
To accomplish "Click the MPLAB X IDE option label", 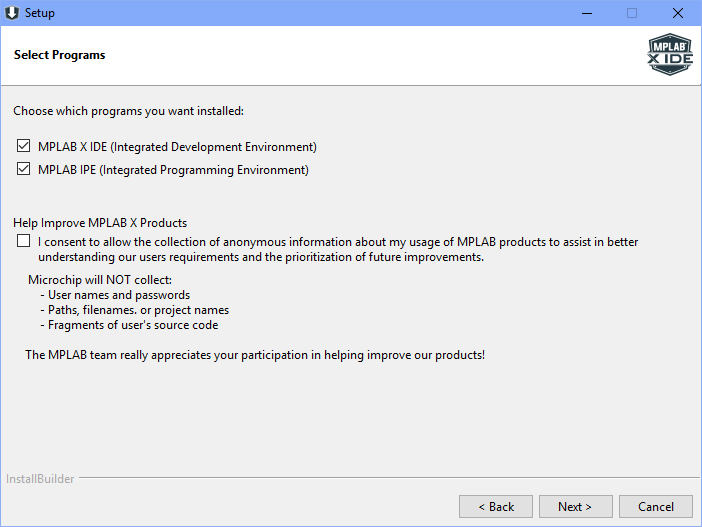I will [x=177, y=147].
